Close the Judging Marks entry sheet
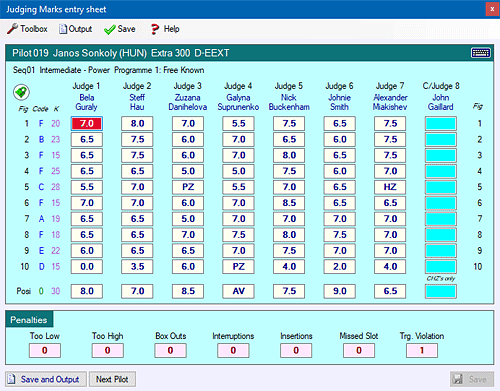Image resolution: width=500 pixels, height=391 pixels. click(x=492, y=9)
